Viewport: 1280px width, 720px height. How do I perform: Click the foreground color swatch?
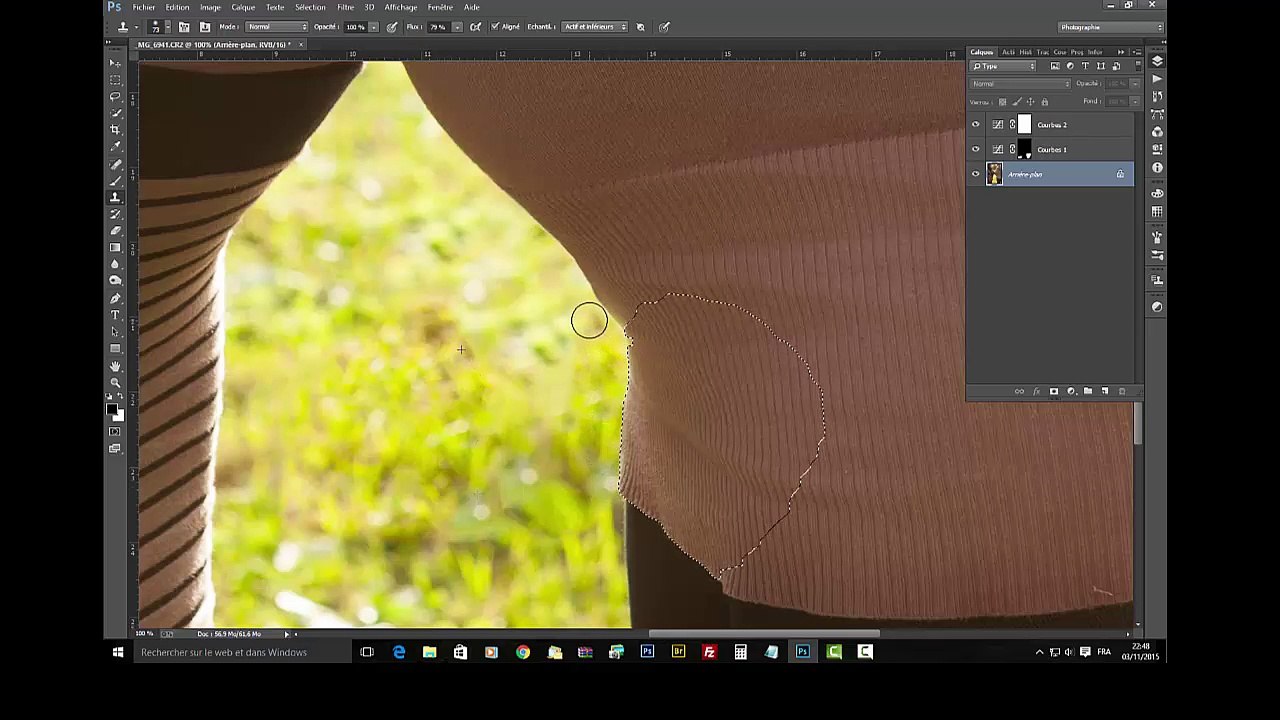(x=112, y=408)
